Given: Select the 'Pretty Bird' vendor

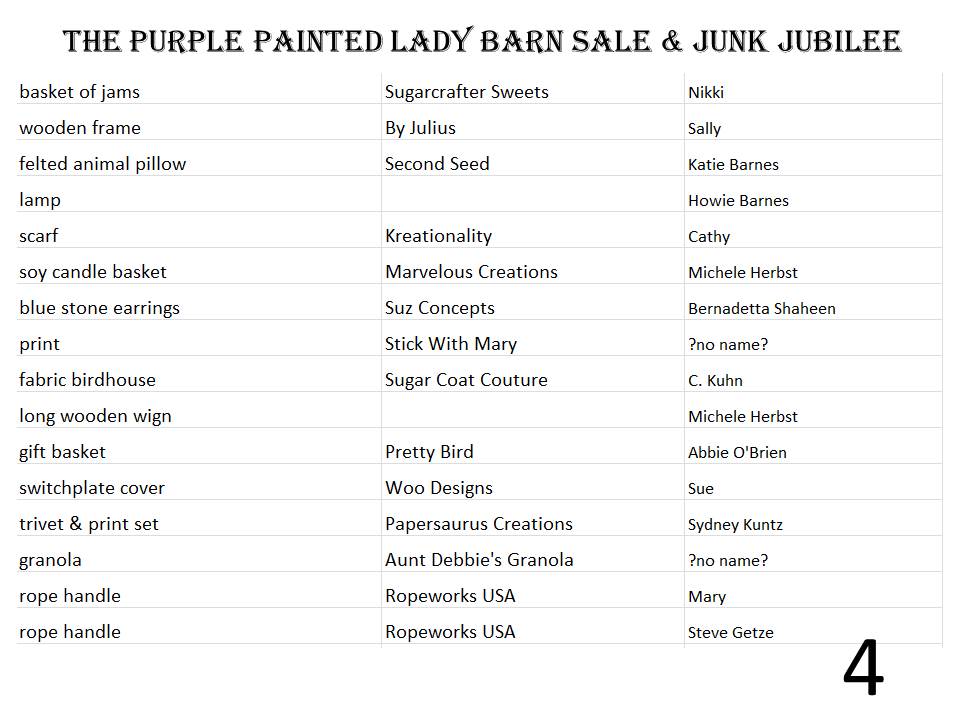Looking at the screenshot, I should 429,452.
